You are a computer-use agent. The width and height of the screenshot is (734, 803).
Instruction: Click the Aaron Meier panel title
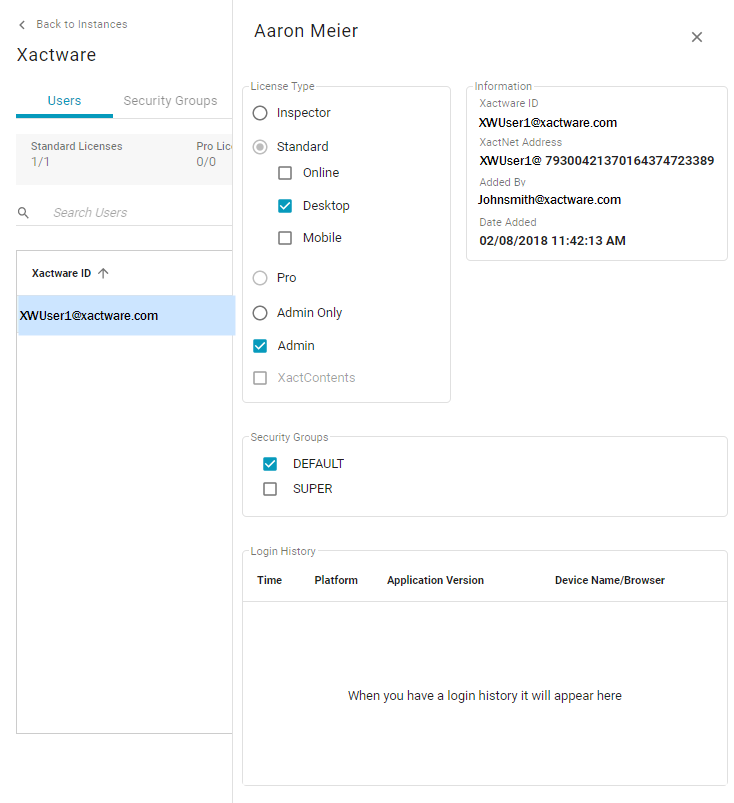coord(306,31)
